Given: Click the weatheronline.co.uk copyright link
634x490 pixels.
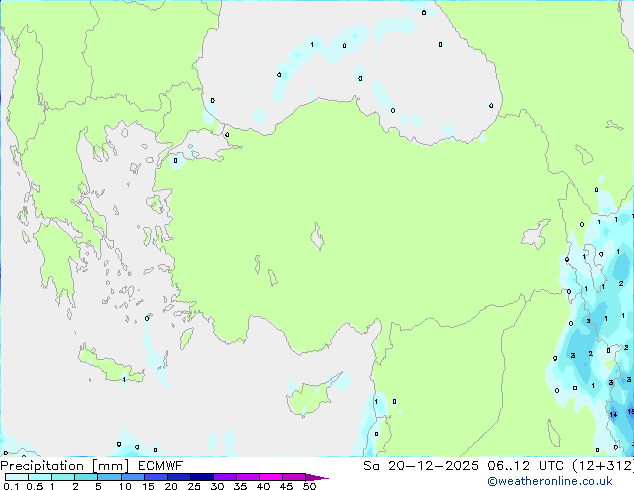Looking at the screenshot, I should (550, 481).
